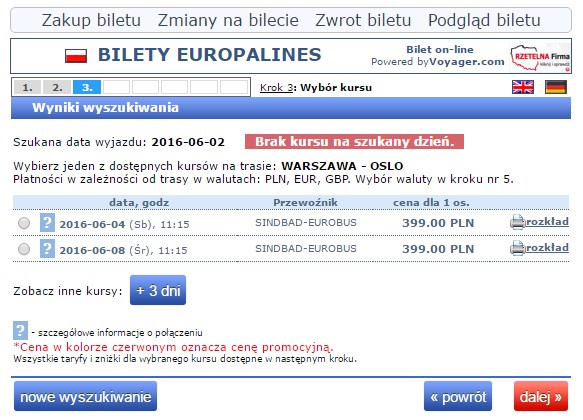Open rozkład link for 2016-06-04 course
Viewport: 583px width, 420px height.
coord(547,222)
